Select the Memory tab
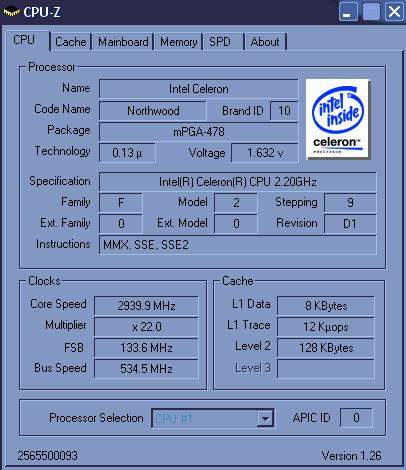 (178, 42)
